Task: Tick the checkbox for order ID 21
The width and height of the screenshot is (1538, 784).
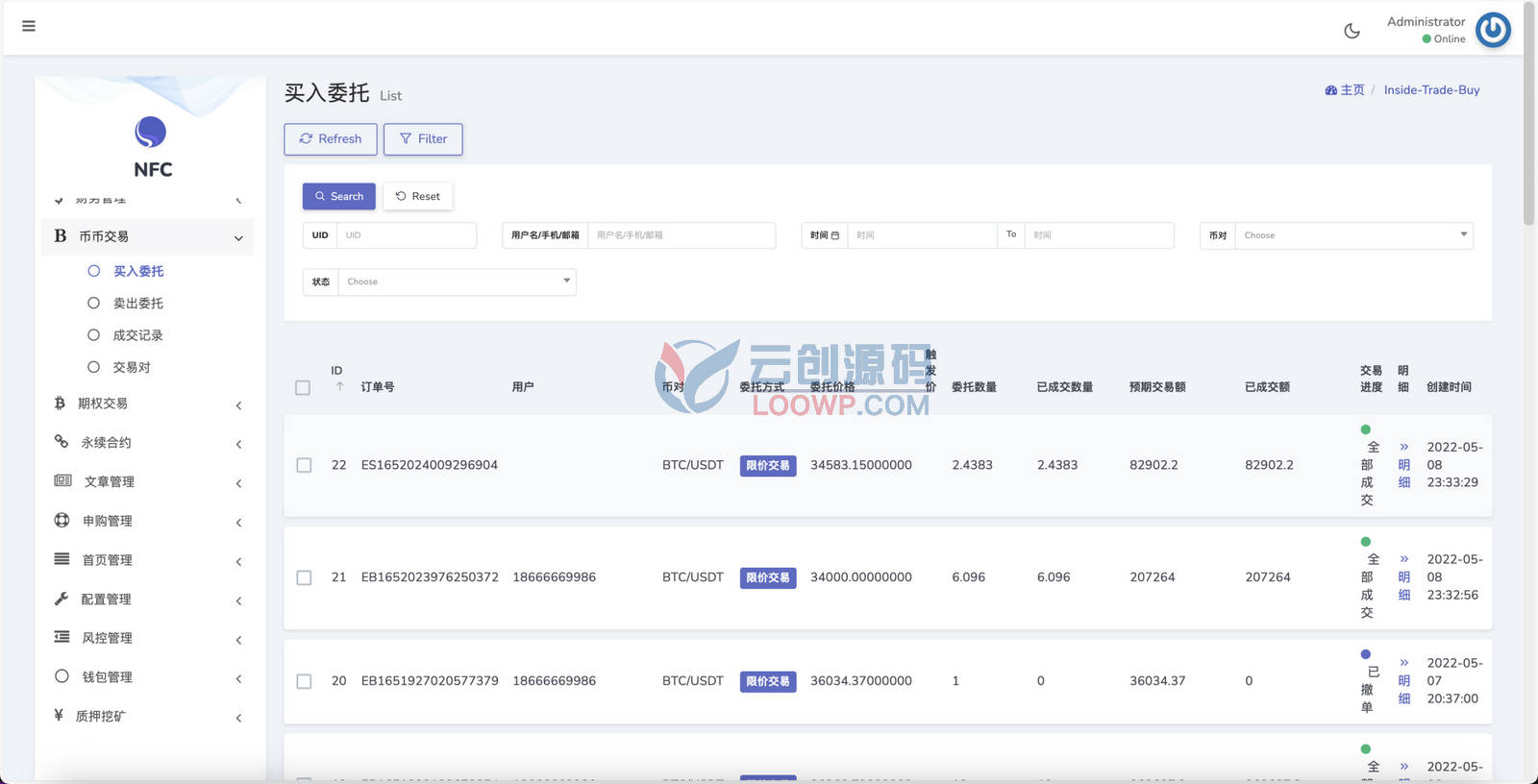Action: coord(304,577)
